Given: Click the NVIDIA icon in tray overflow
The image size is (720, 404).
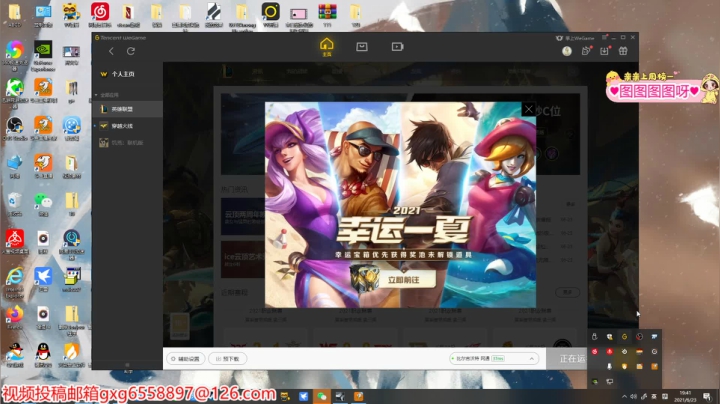Looking at the screenshot, I should click(x=595, y=382).
